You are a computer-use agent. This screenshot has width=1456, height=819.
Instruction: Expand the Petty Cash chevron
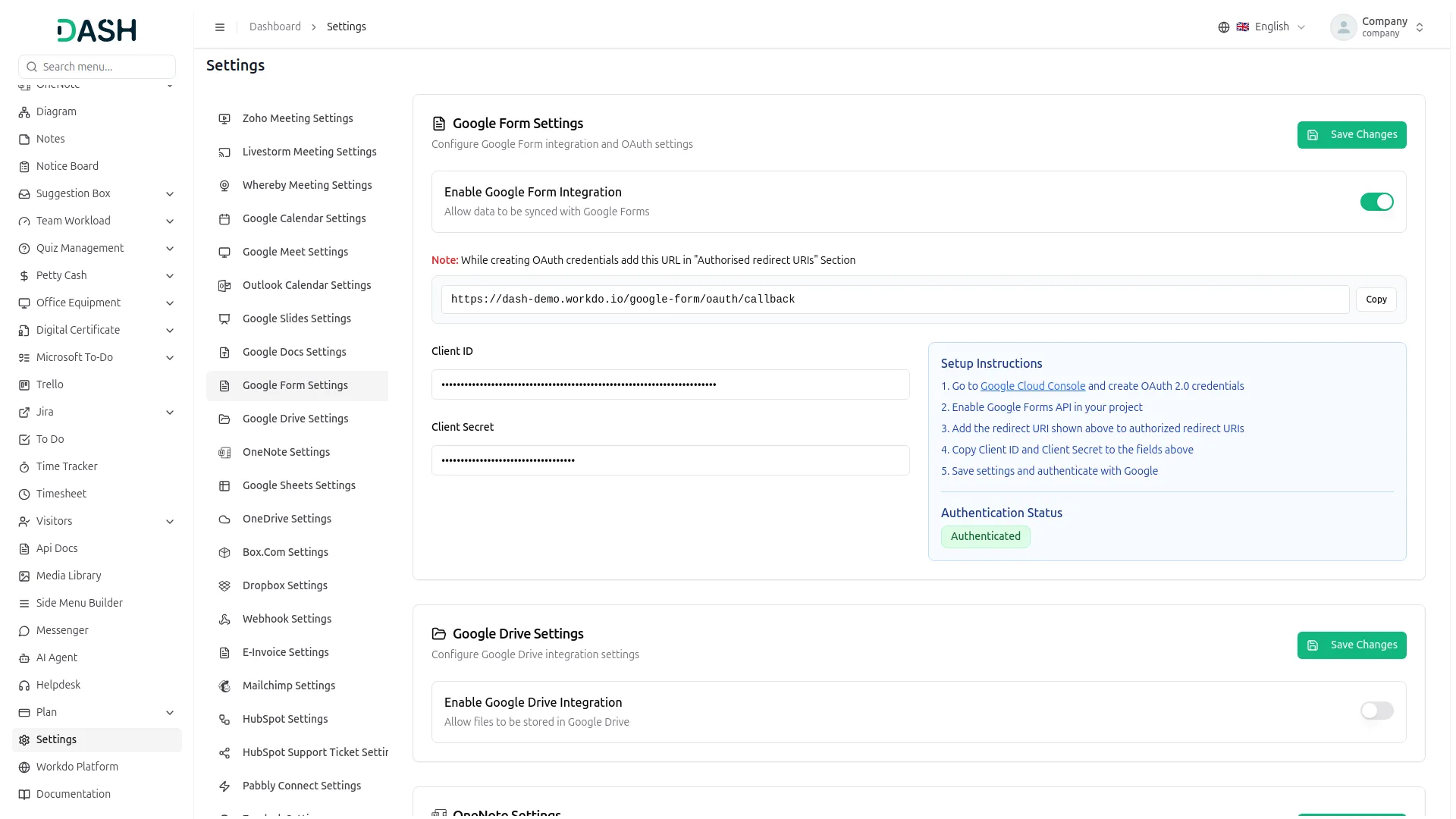[x=170, y=276]
